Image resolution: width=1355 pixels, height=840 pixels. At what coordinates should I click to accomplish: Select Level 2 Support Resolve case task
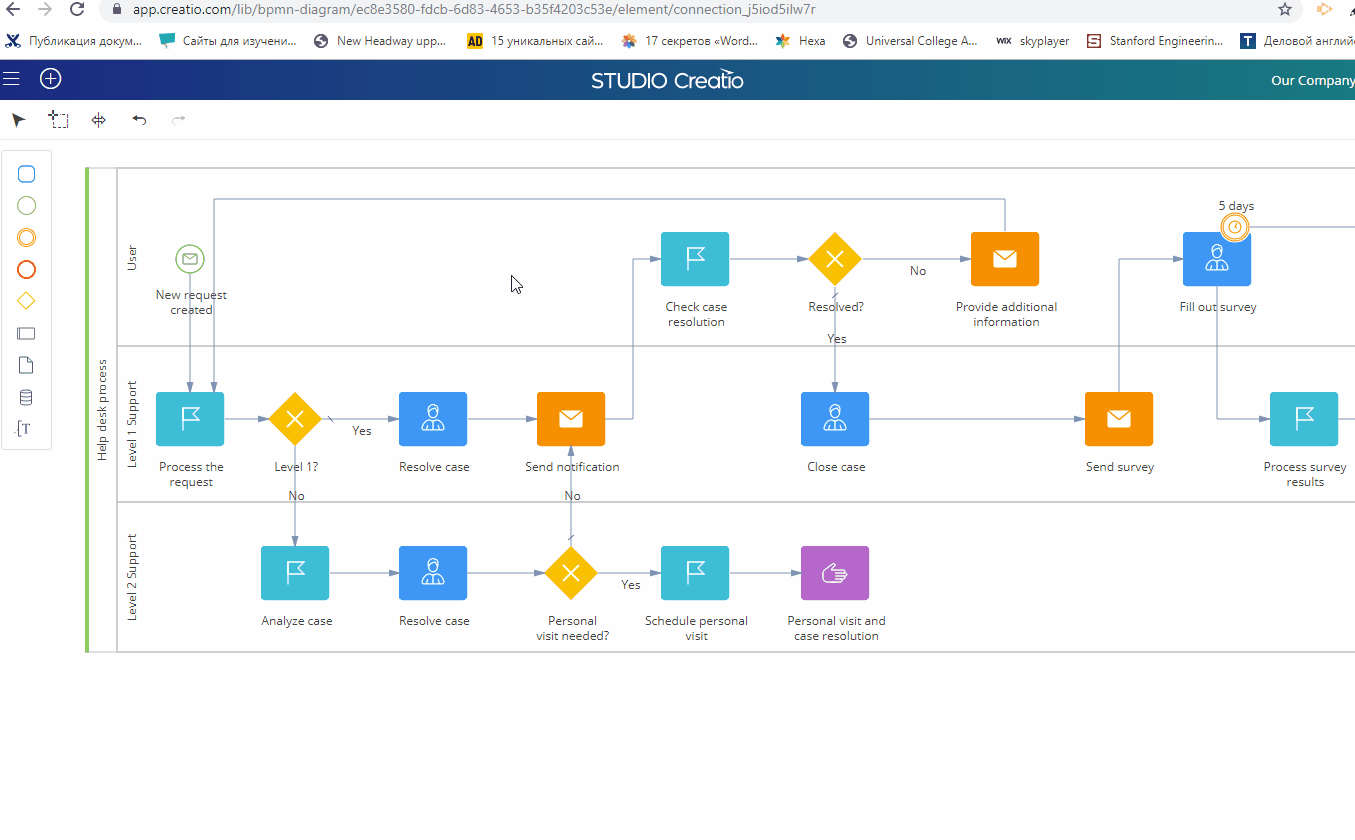tap(433, 573)
